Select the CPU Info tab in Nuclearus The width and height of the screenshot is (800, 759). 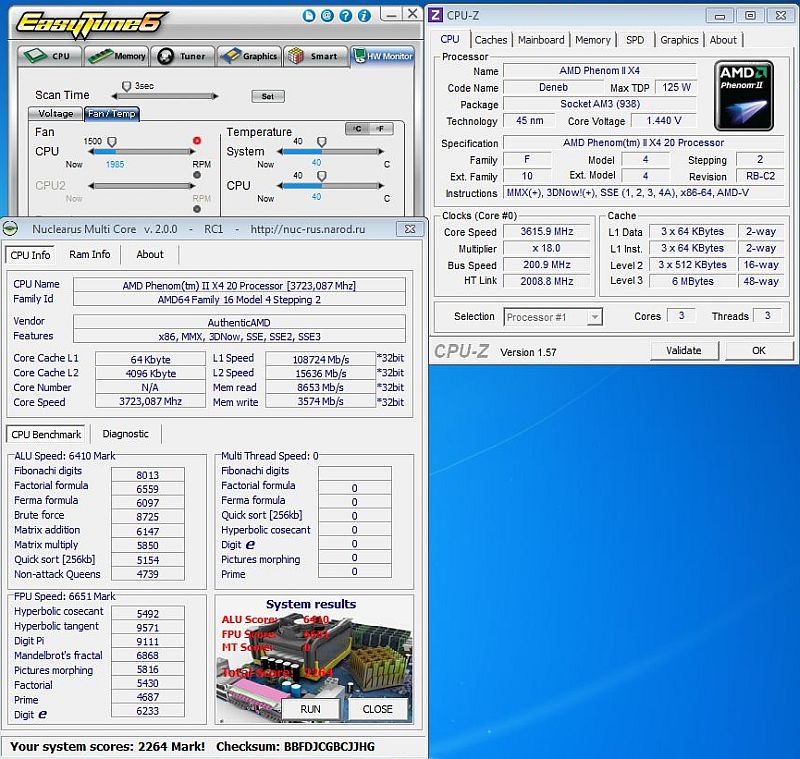pos(30,255)
